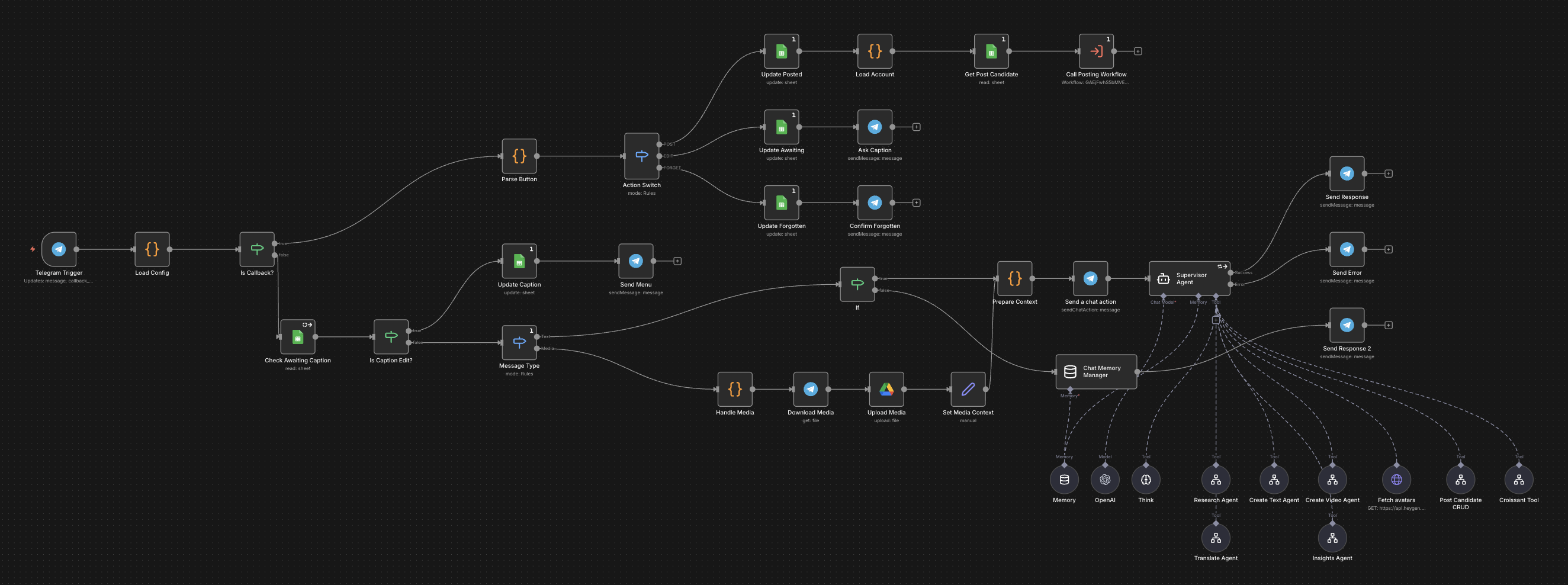Image resolution: width=1568 pixels, height=585 pixels.
Task: Select the Fetch avatars HTTP tool
Action: (x=1396, y=479)
